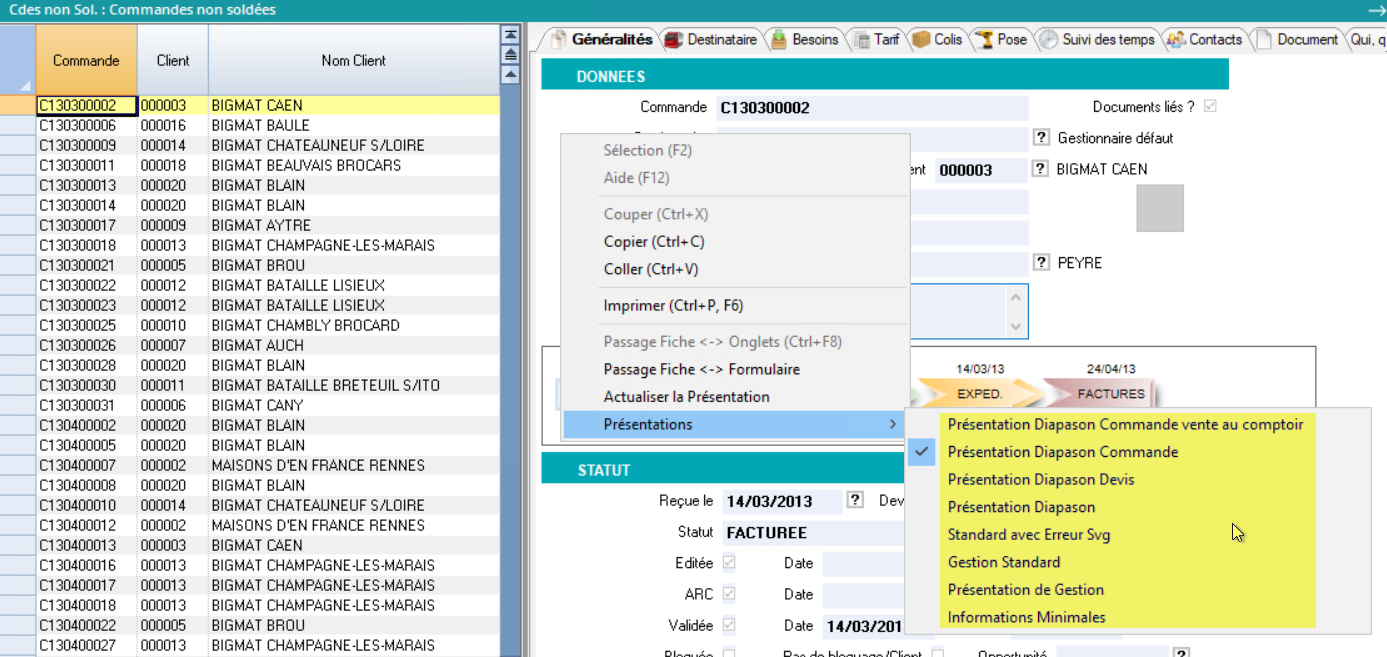Image resolution: width=1387 pixels, height=657 pixels.
Task: Click the question-mark lookup beside Gestionnaire défaut
Action: (x=1041, y=138)
